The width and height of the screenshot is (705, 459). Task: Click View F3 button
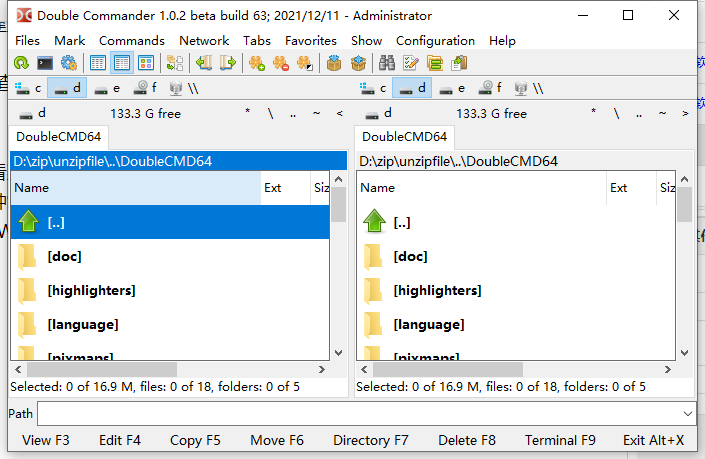coord(46,440)
